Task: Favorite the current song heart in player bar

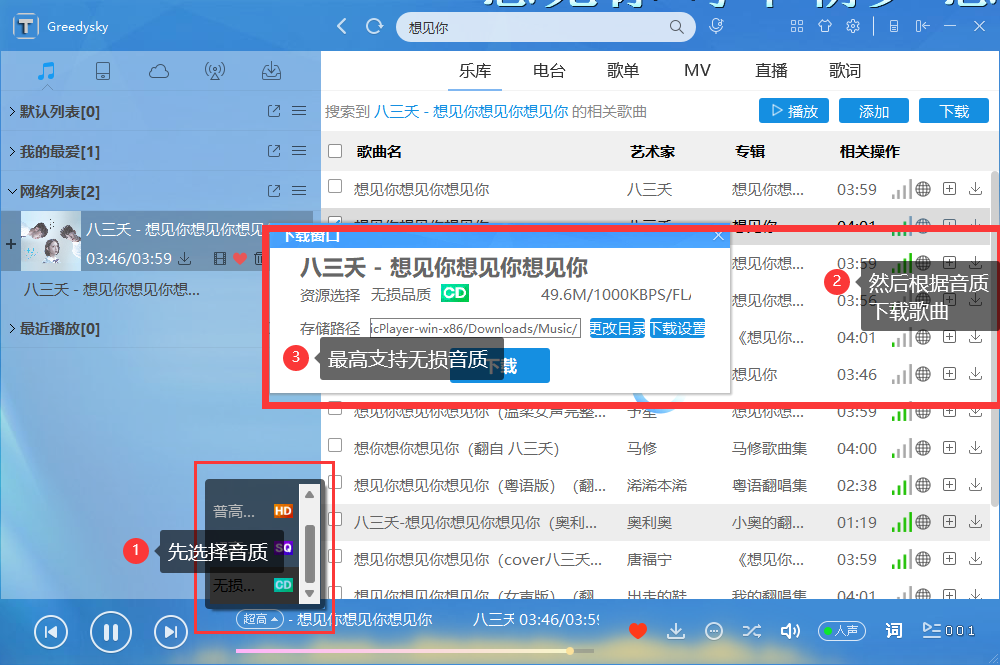Action: (x=638, y=631)
